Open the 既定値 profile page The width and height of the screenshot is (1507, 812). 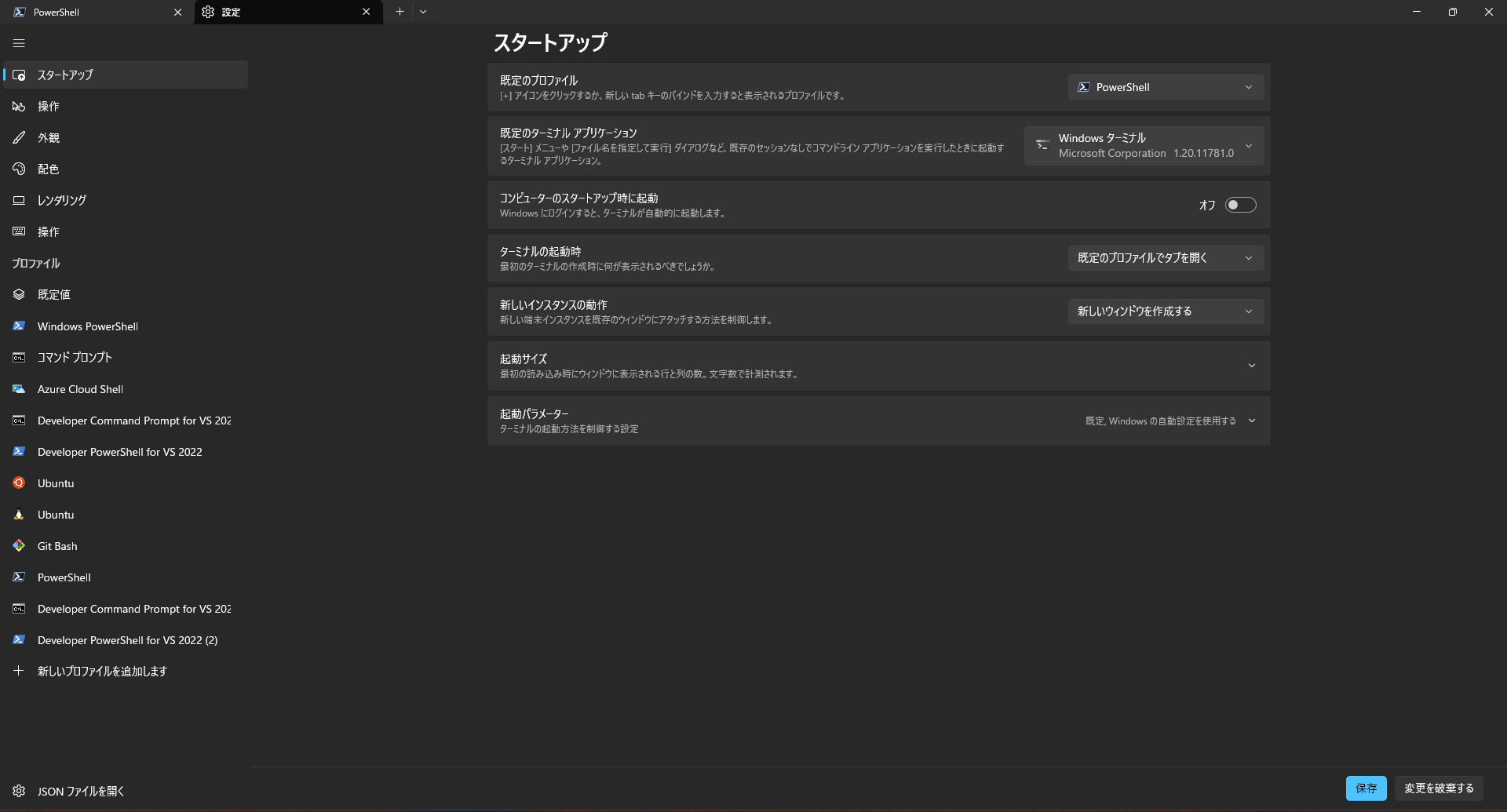click(126, 295)
